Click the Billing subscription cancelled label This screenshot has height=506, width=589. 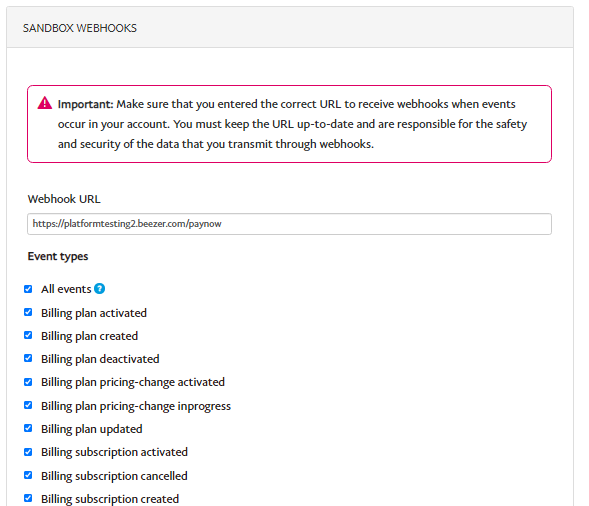(114, 476)
